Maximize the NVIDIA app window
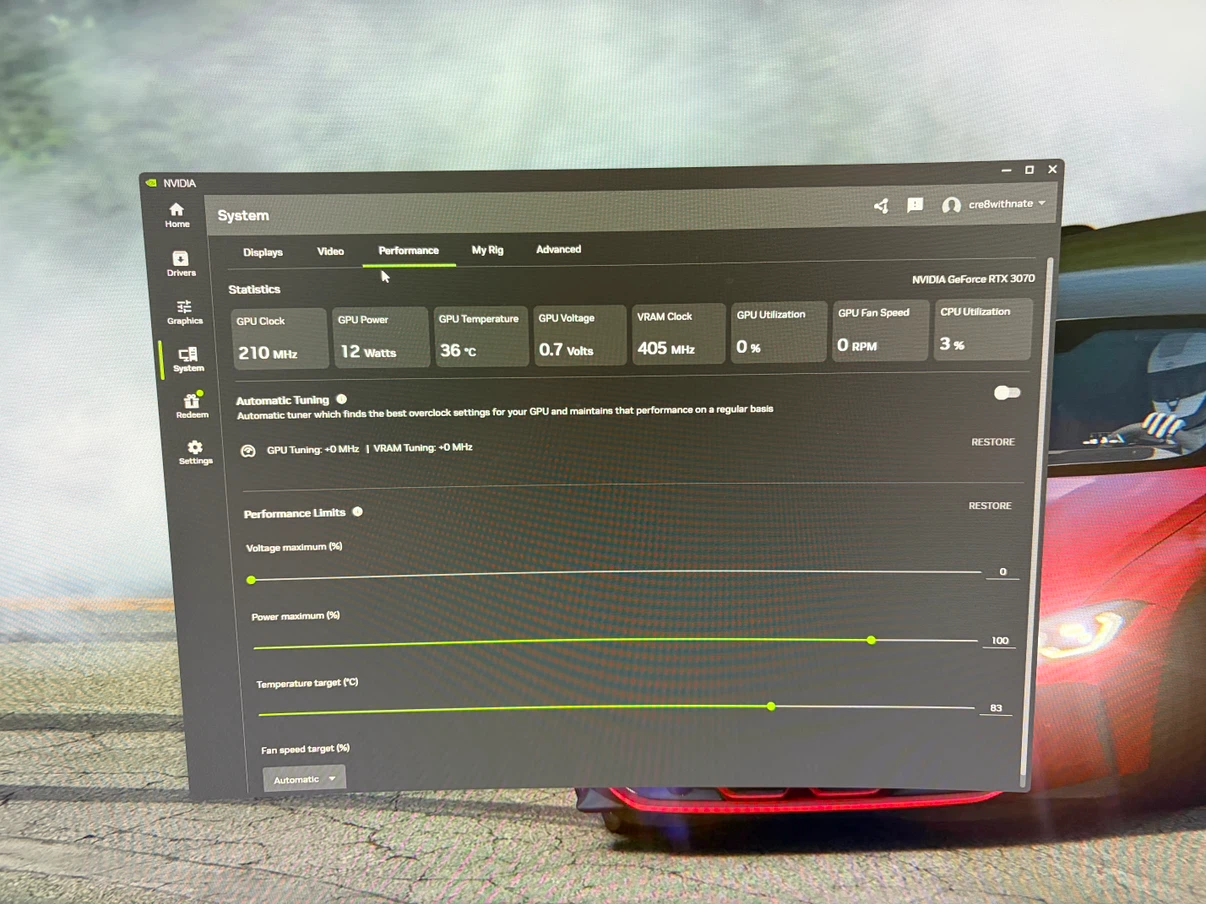1206x904 pixels. (1029, 170)
